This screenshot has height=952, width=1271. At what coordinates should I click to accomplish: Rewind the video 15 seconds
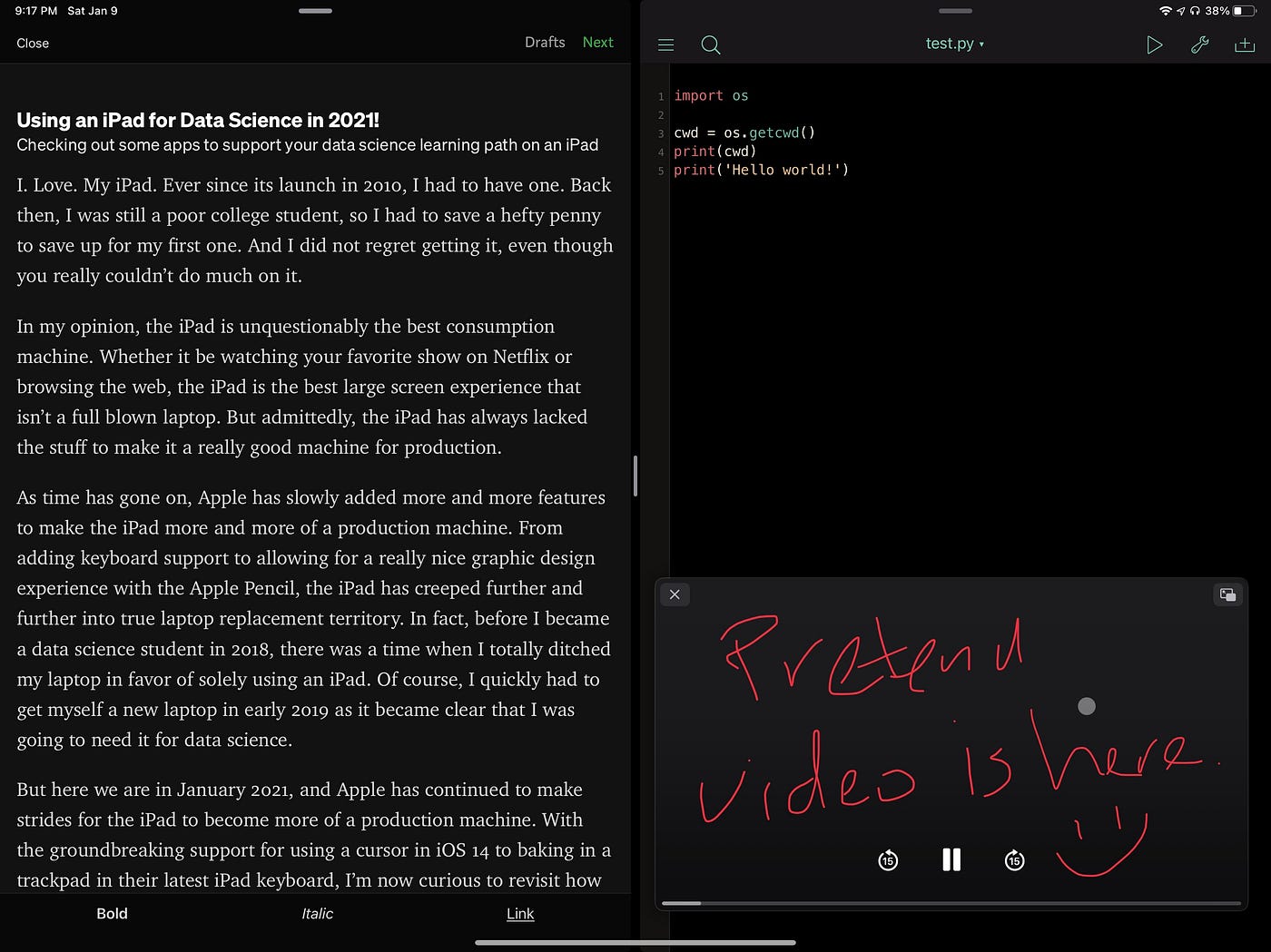[x=888, y=860]
